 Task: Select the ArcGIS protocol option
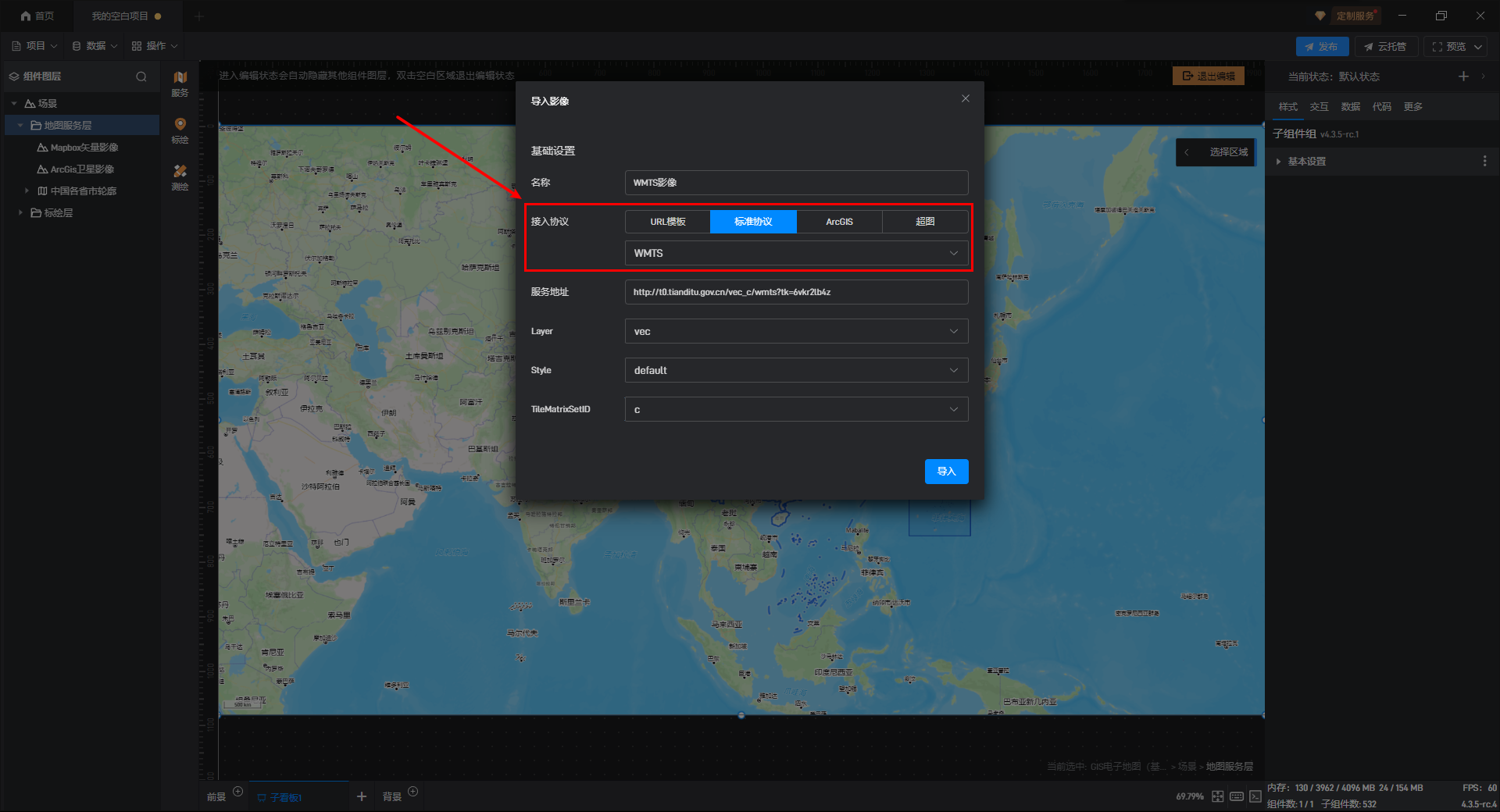tap(839, 222)
